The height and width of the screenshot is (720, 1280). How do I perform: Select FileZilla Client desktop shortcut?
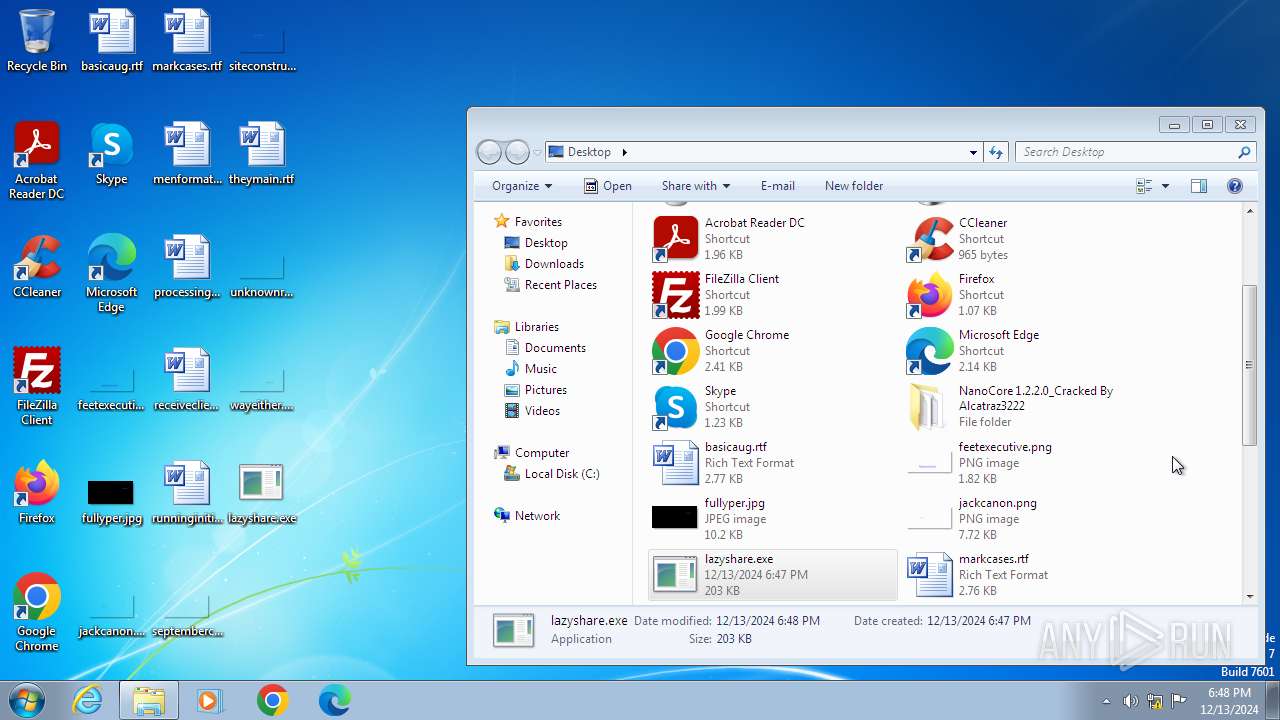(37, 386)
